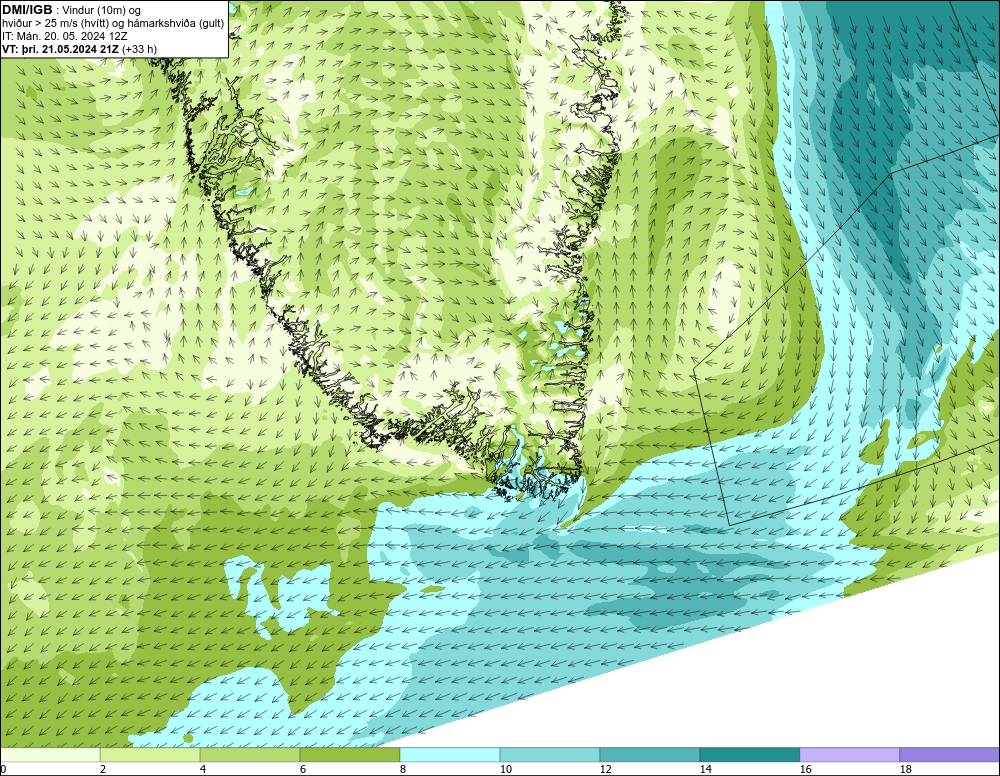Click the '6' scale label
The height and width of the screenshot is (776, 1000).
303,769
